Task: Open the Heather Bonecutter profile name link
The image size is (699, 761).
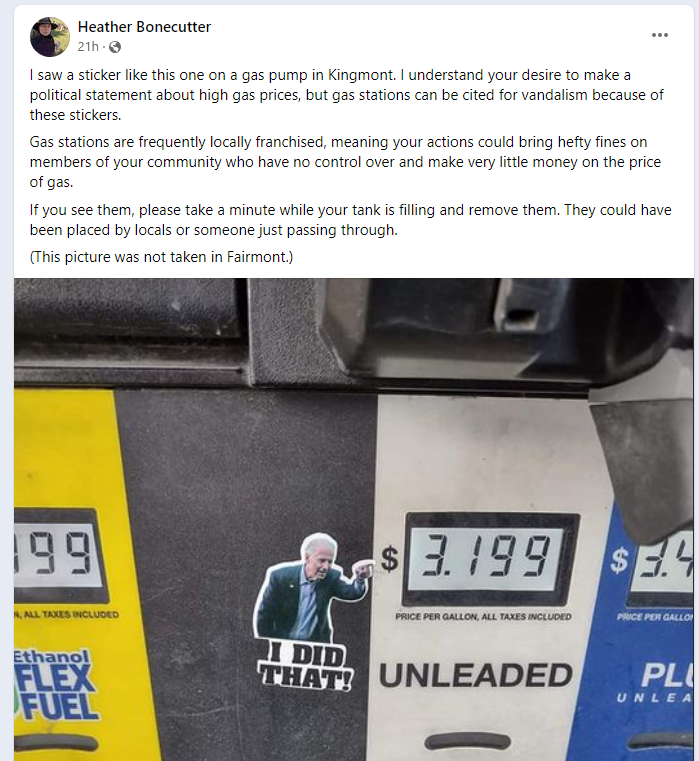Action: (144, 27)
